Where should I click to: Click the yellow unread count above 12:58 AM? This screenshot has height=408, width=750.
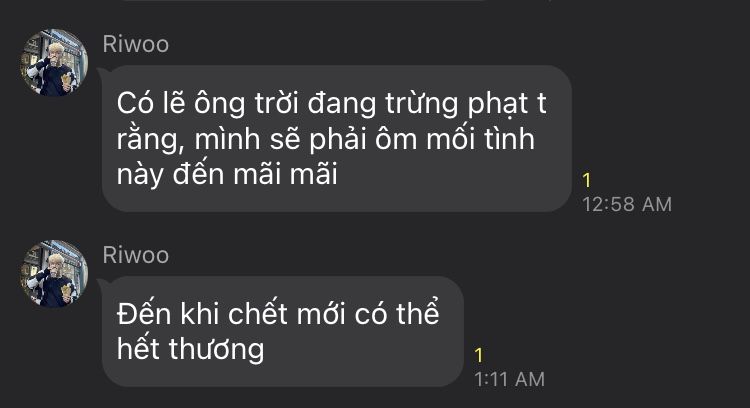click(x=587, y=180)
